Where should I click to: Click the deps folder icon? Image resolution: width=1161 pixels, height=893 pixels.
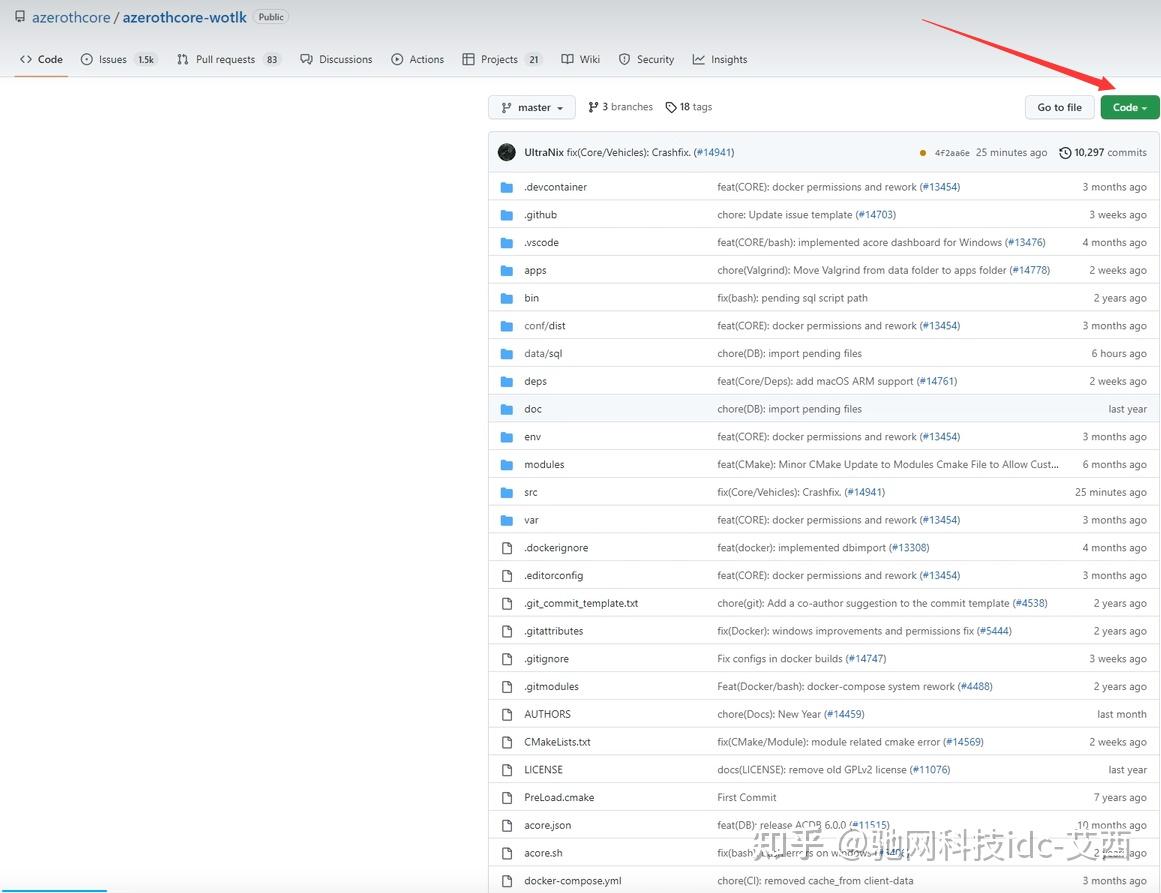pyautogui.click(x=506, y=381)
